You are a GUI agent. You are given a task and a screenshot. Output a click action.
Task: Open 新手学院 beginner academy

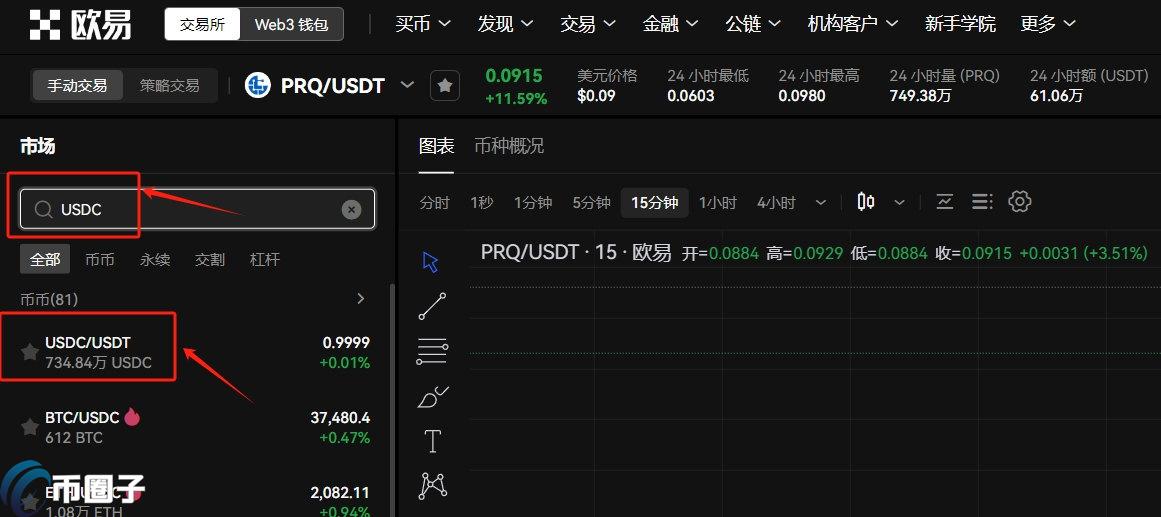[960, 24]
